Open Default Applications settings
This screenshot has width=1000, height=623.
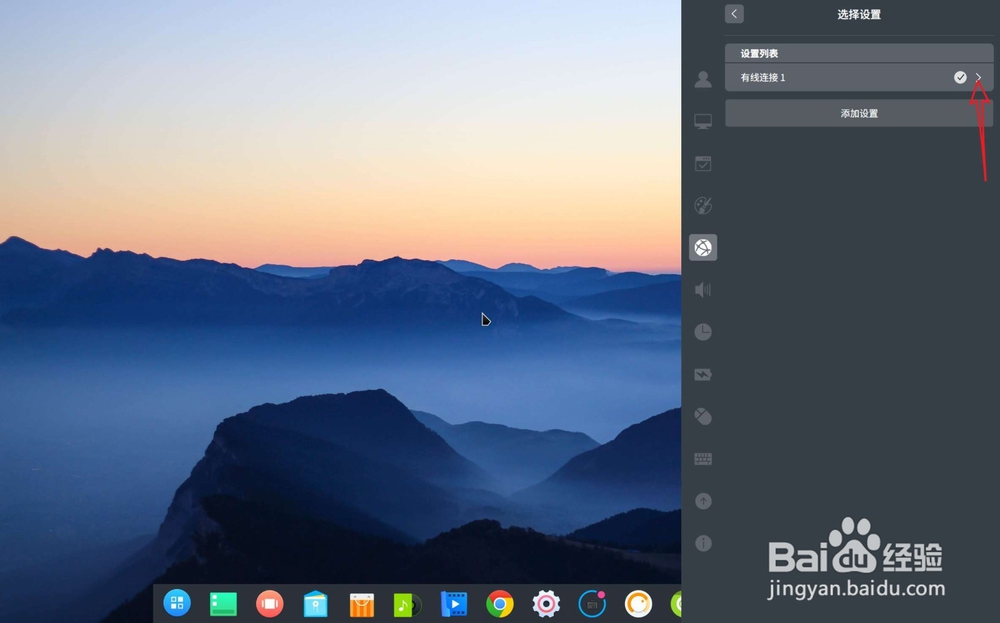[703, 163]
